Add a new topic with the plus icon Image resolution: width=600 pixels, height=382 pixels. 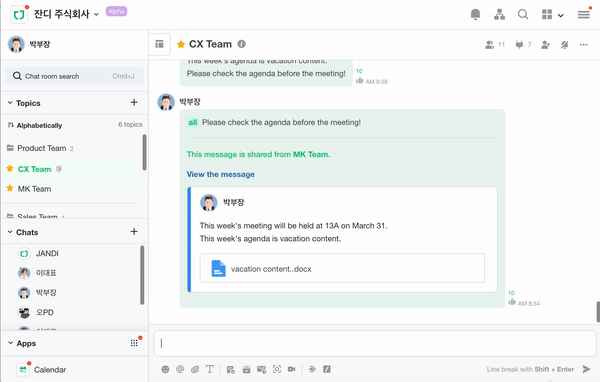click(x=134, y=103)
